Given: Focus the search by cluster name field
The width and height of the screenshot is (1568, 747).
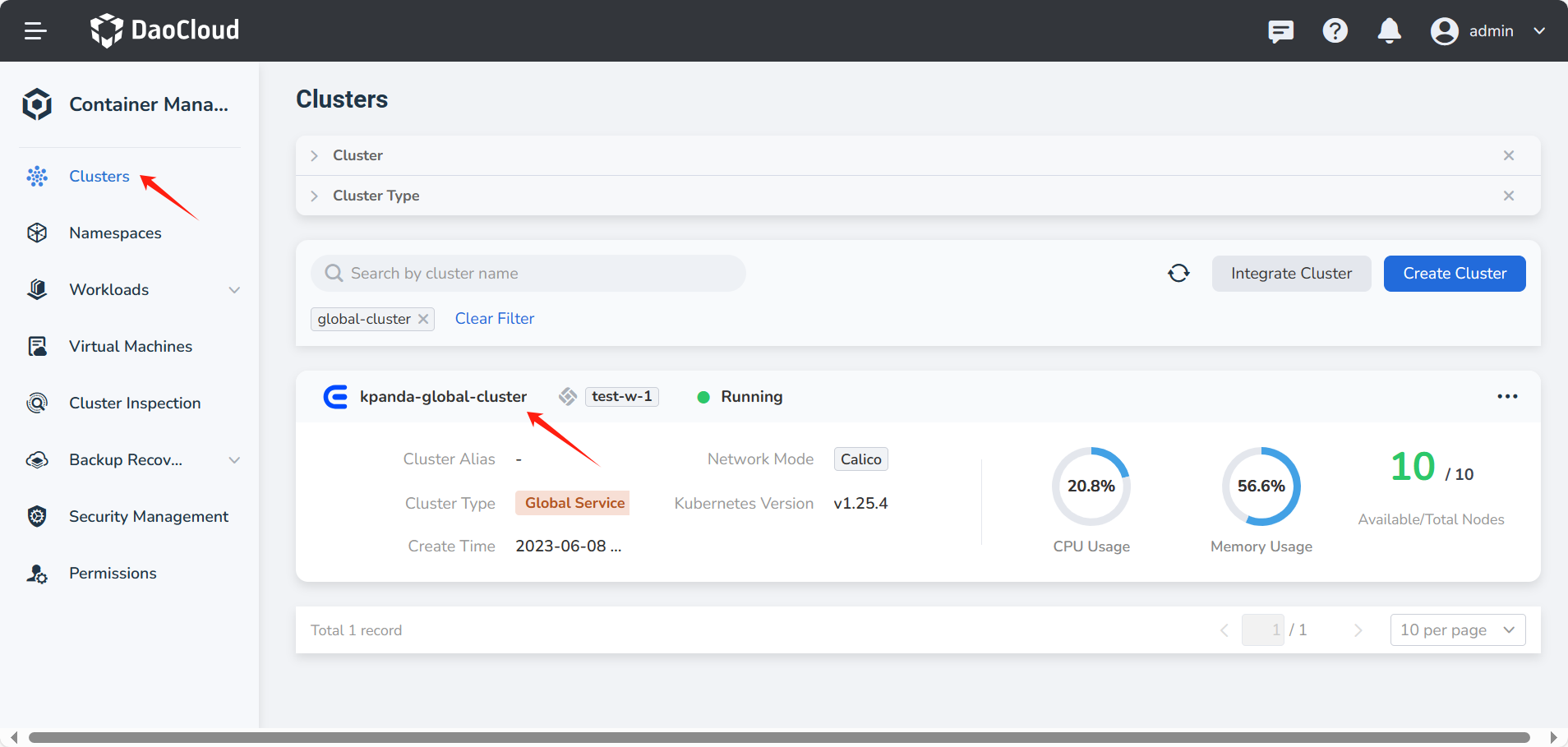Looking at the screenshot, I should 534,274.
